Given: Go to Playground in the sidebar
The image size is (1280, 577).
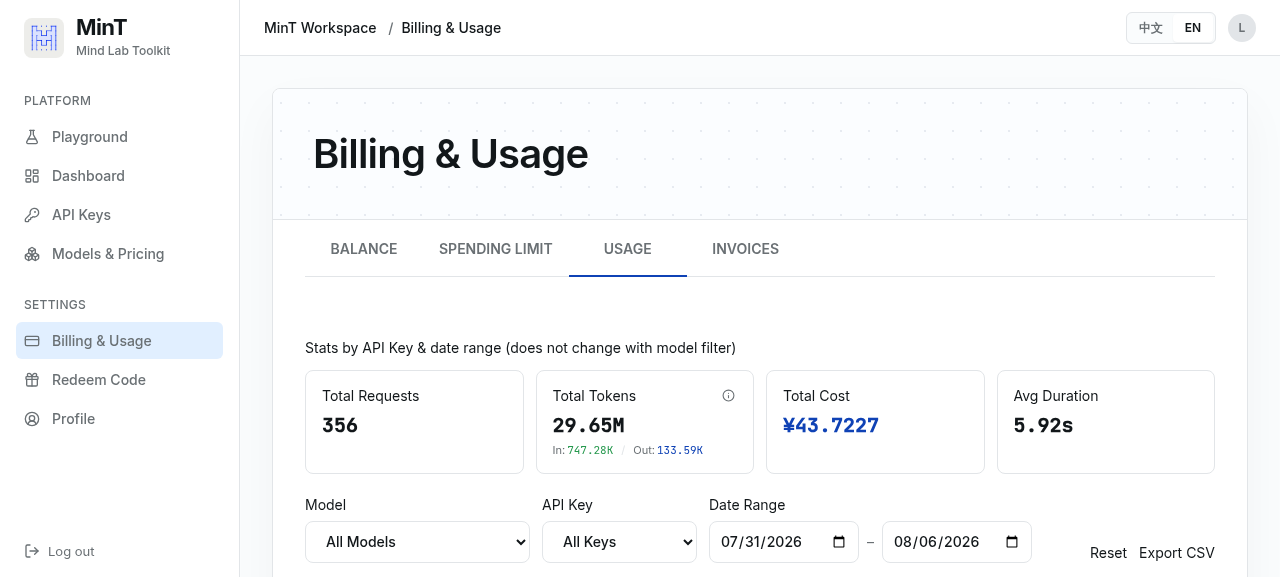Looking at the screenshot, I should (119, 137).
